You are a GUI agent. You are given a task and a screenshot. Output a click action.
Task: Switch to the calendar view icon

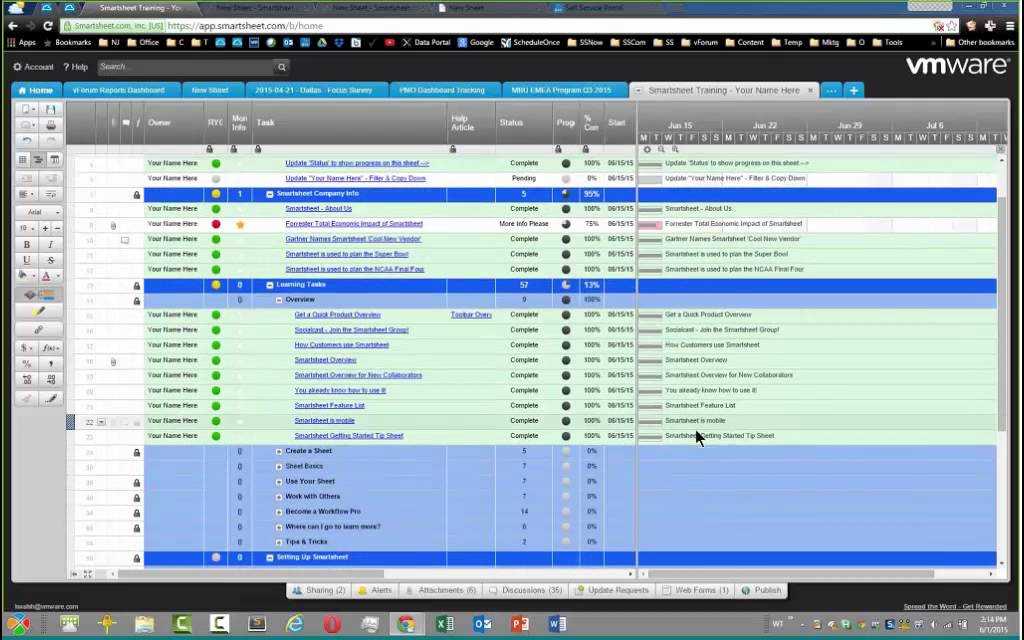(x=55, y=159)
